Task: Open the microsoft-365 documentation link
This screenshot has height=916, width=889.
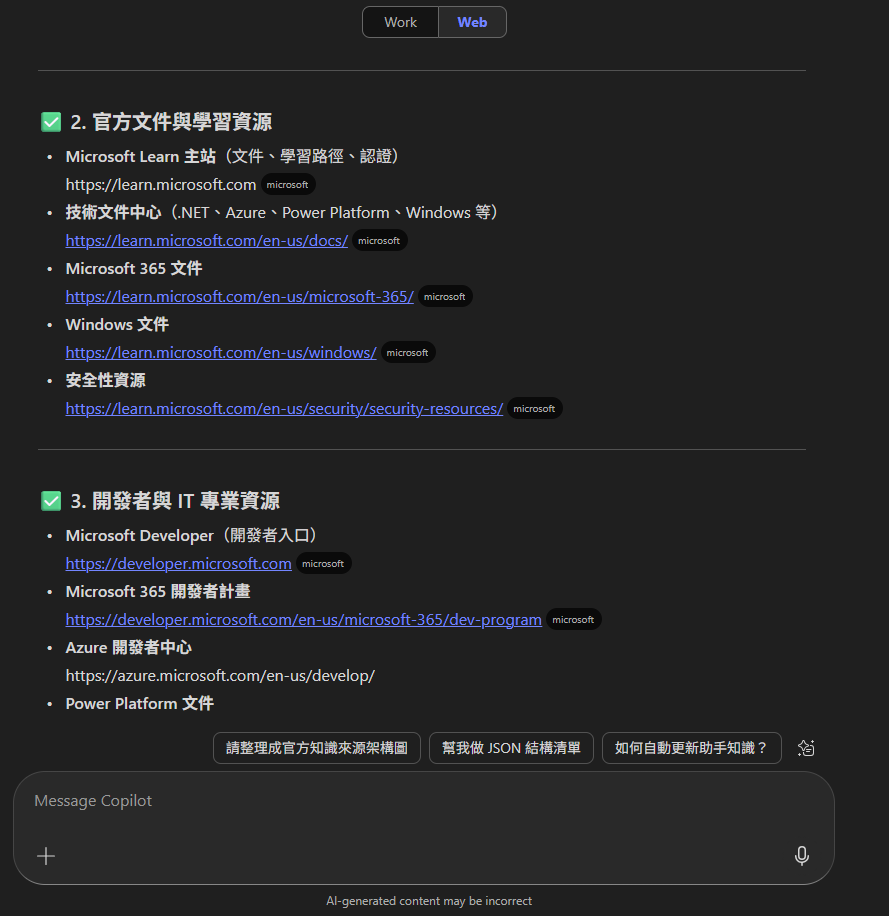Action: tap(239, 297)
